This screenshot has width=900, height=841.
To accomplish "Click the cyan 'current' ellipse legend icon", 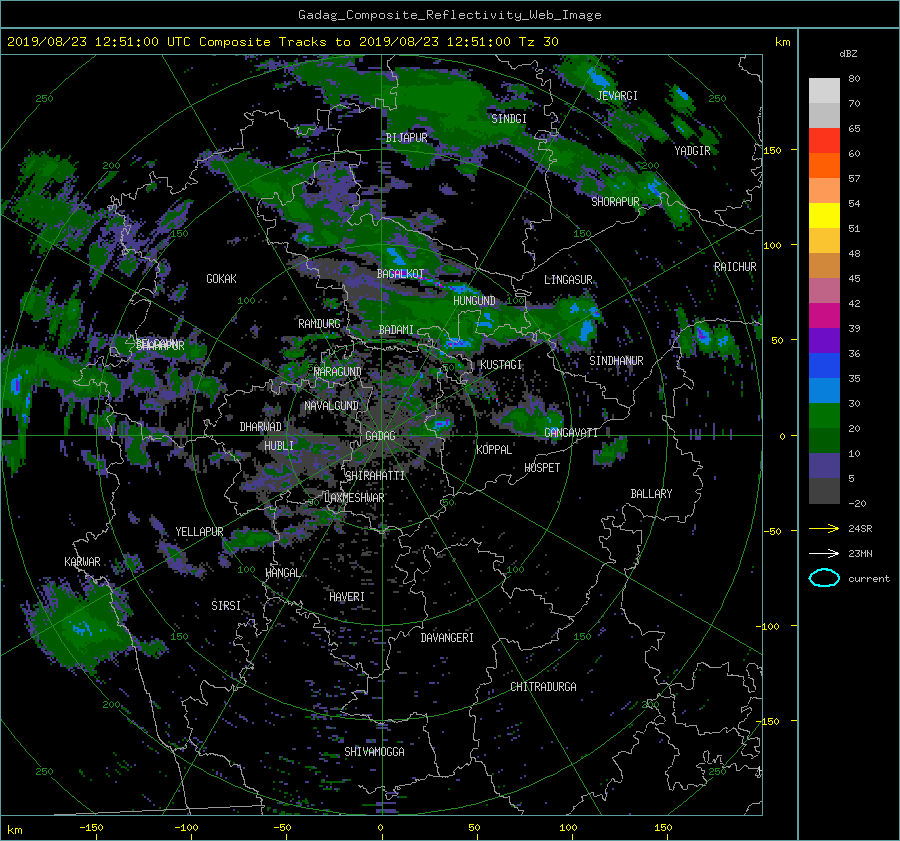I will [x=824, y=578].
